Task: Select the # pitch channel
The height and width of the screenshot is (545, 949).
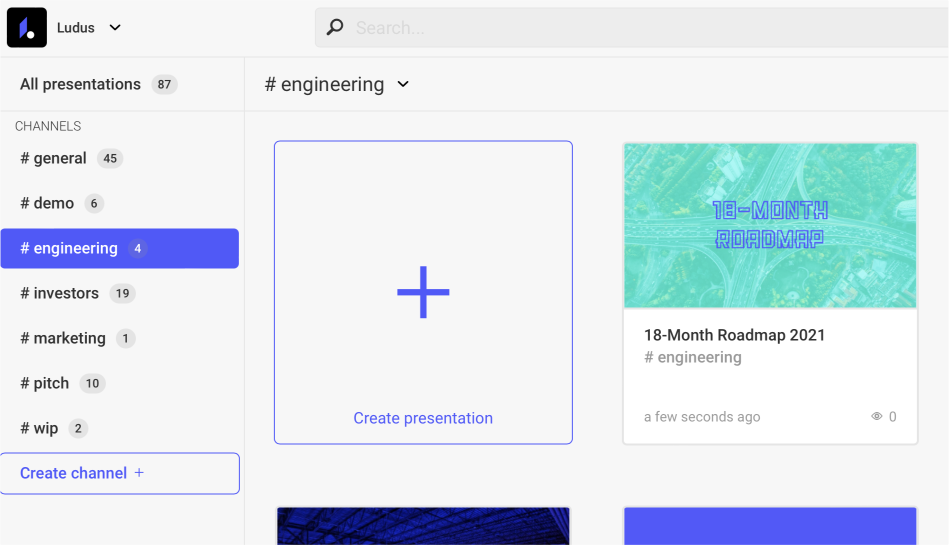Action: point(45,383)
